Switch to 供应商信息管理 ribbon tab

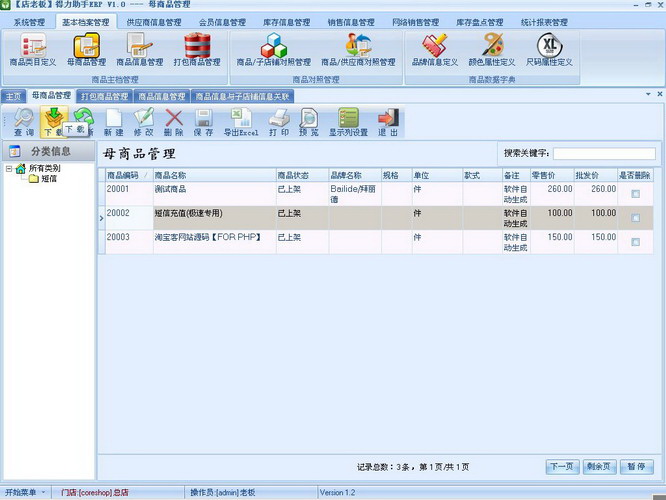(154, 22)
